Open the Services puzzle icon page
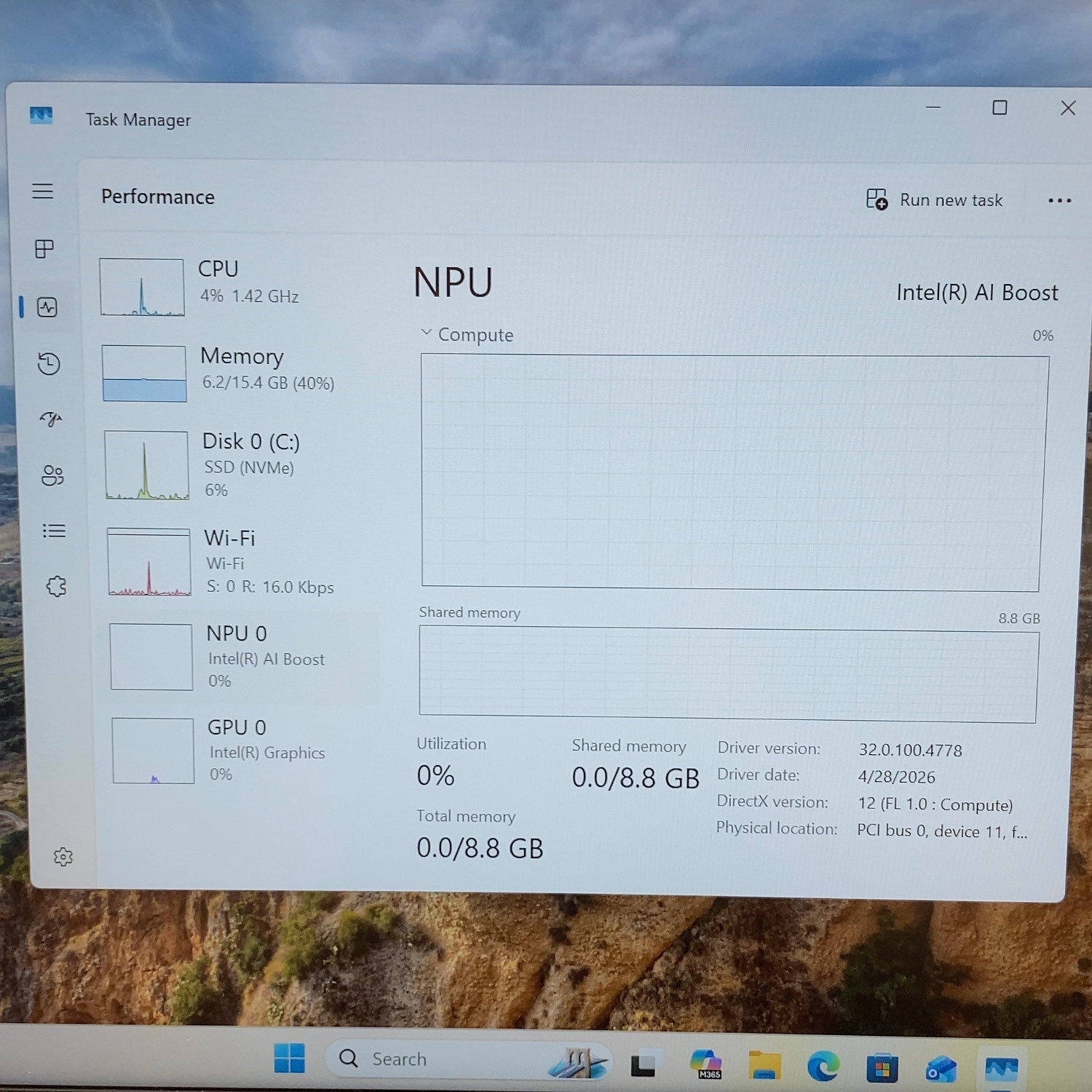 point(56,586)
